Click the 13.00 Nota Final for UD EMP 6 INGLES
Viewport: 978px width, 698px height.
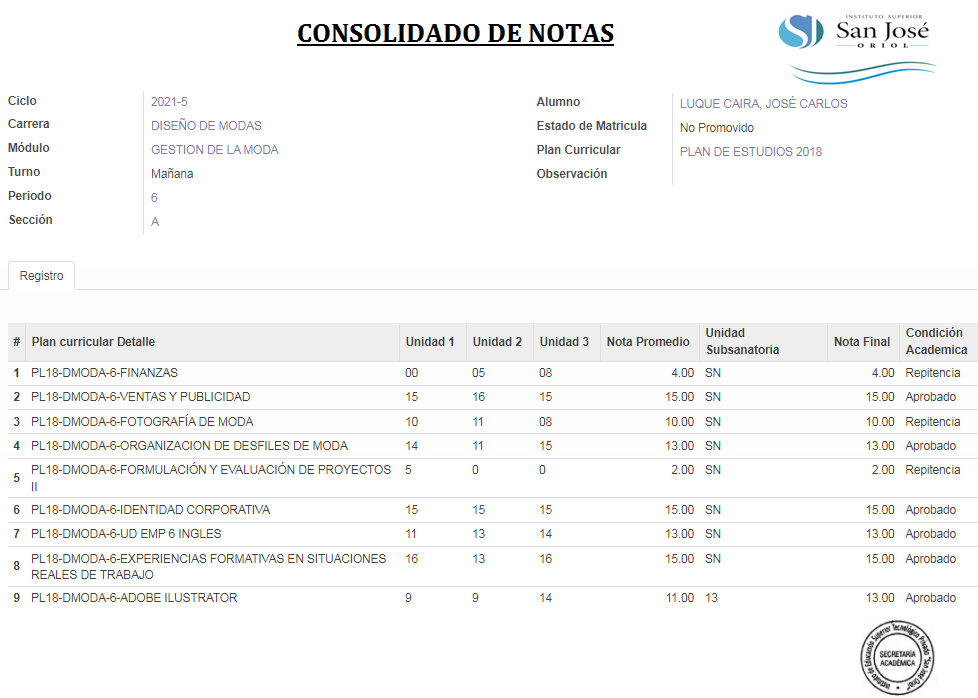click(x=880, y=534)
